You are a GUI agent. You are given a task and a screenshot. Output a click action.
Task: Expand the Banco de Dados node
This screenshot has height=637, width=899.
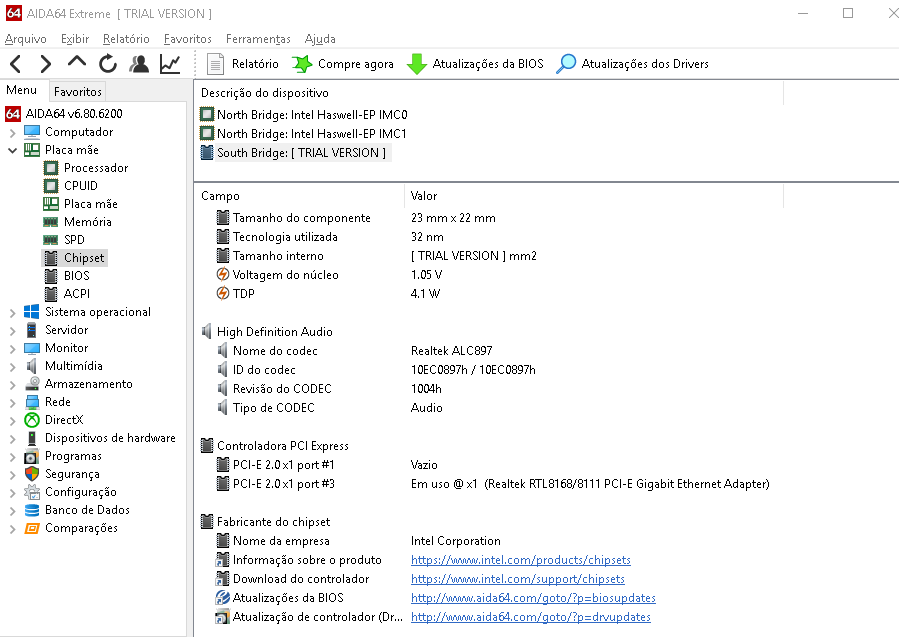(13, 511)
